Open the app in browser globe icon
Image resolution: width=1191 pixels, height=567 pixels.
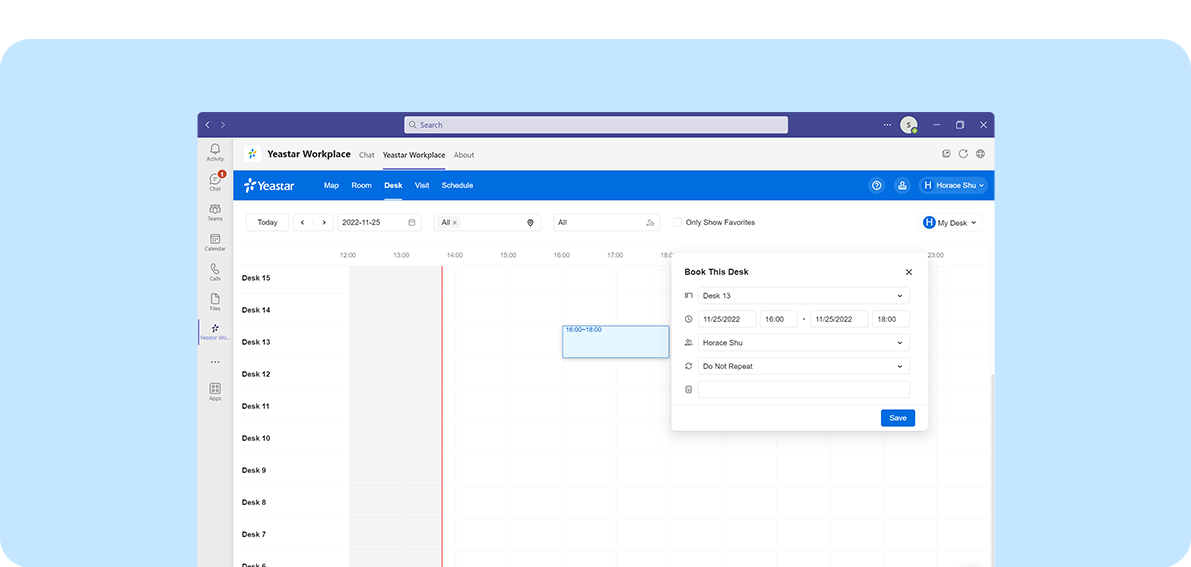tap(981, 154)
